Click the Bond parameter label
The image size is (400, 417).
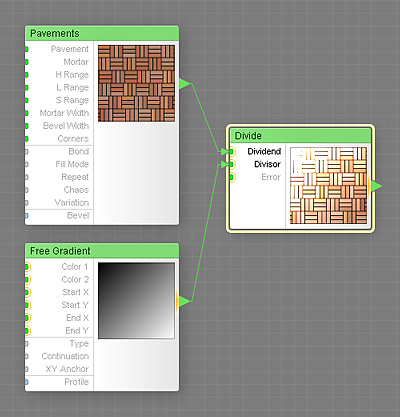[79, 151]
